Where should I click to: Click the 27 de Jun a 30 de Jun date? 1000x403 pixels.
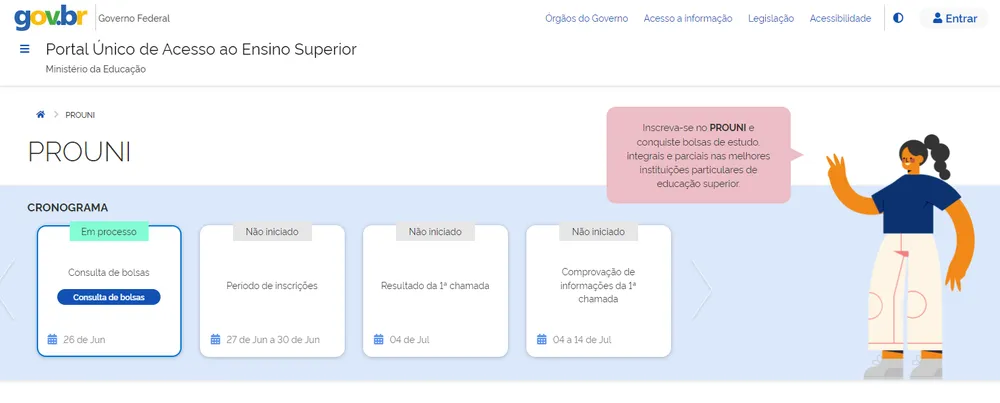pyautogui.click(x=273, y=340)
